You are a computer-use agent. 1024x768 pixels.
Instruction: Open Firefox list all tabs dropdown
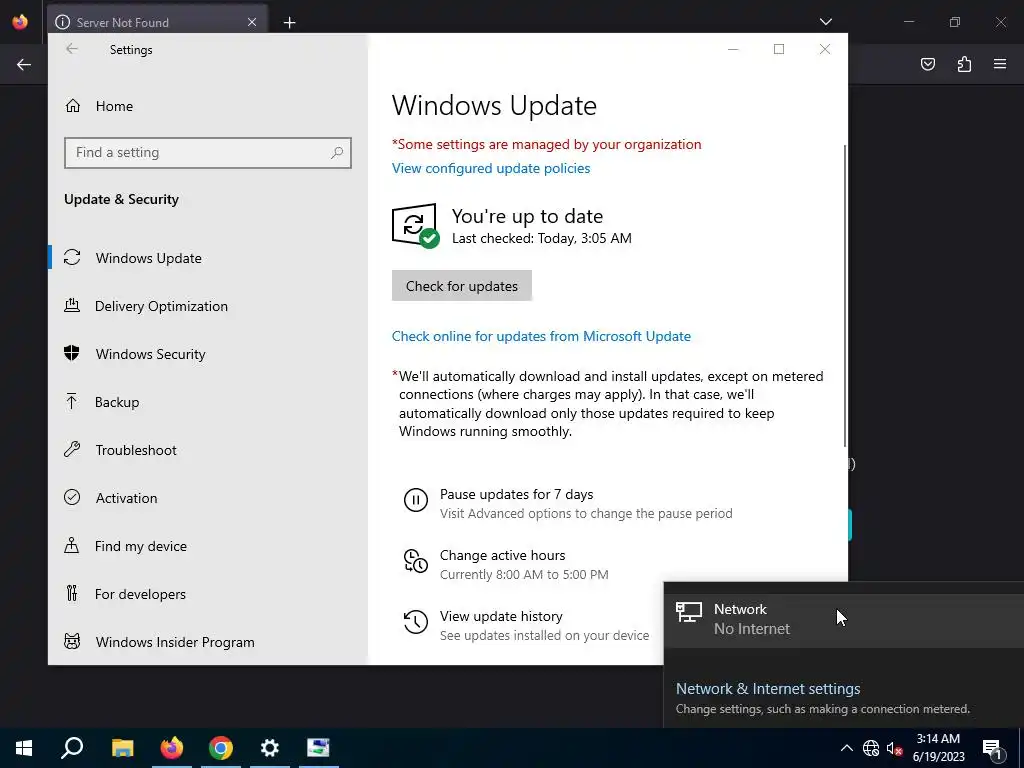click(825, 22)
